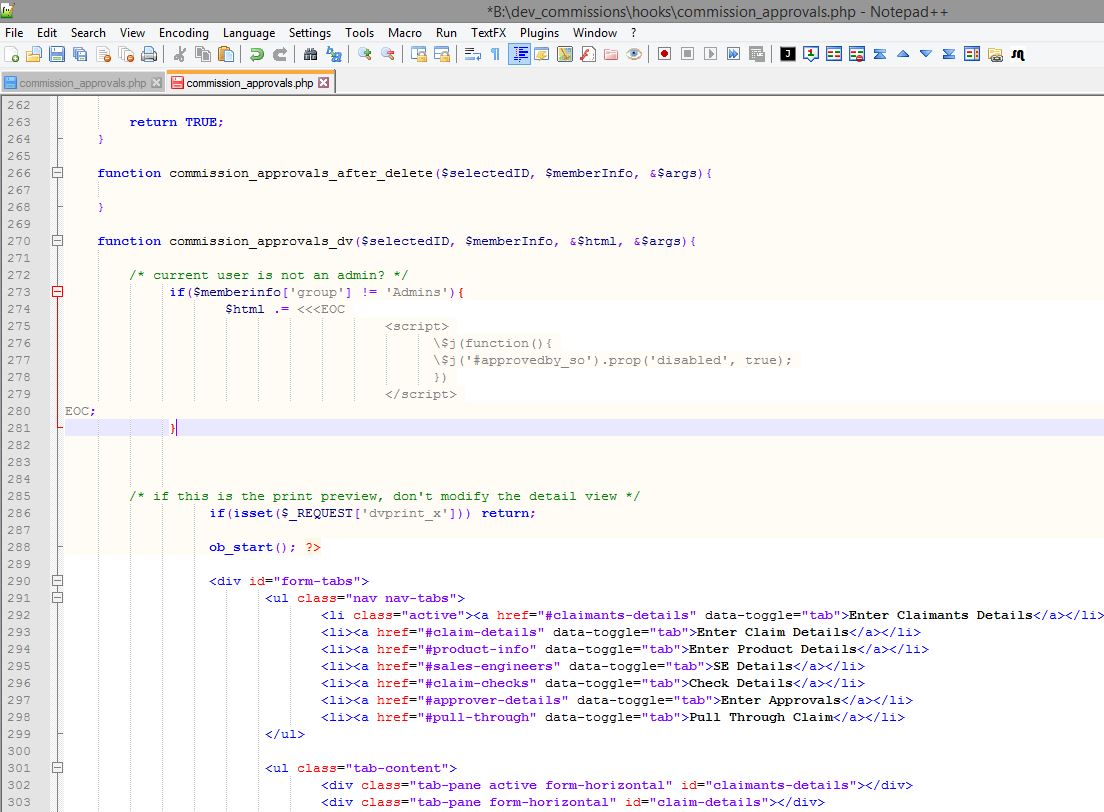
Task: Open the Search menu
Action: (x=88, y=32)
